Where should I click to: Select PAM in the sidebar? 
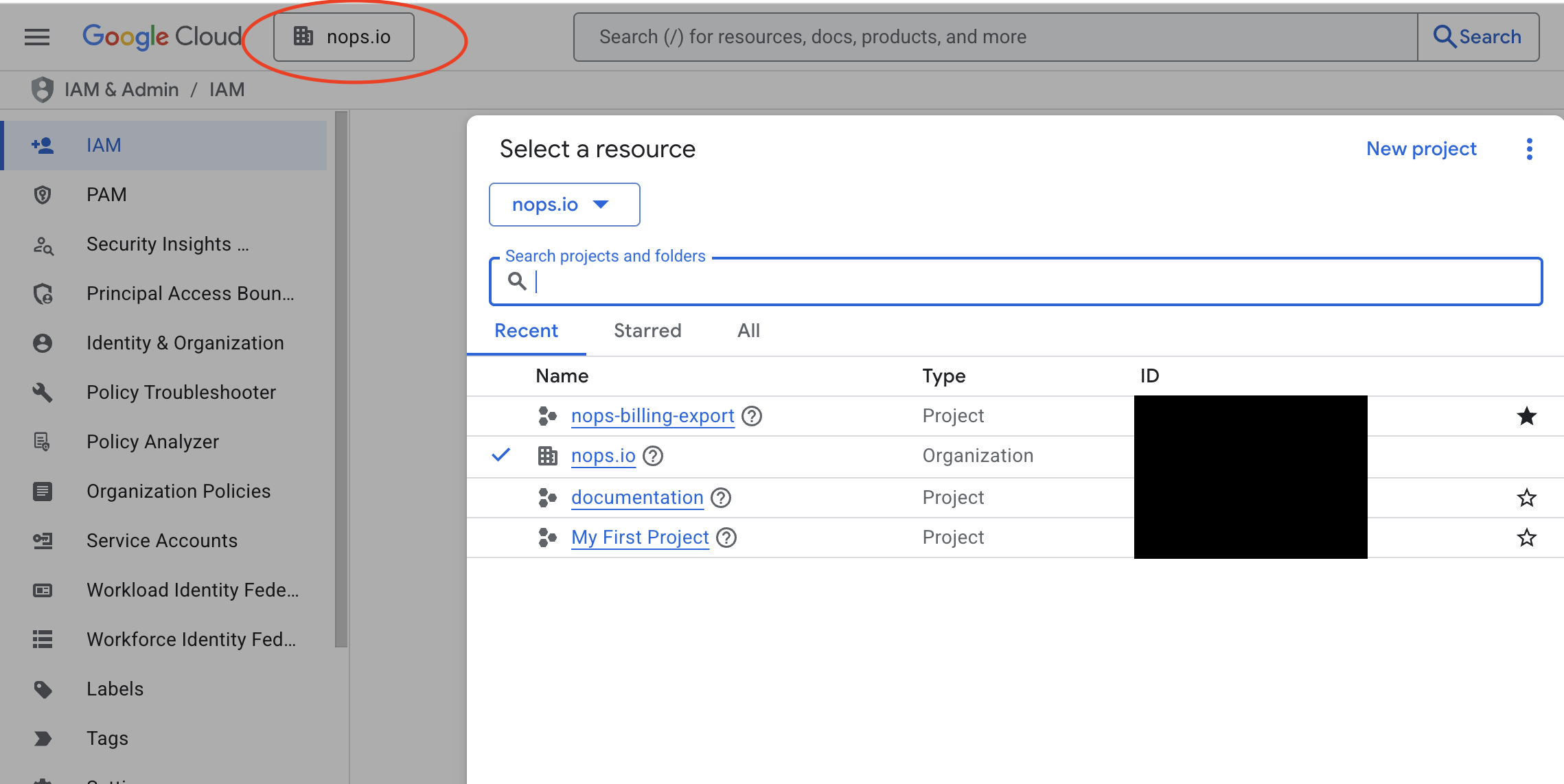tap(106, 194)
